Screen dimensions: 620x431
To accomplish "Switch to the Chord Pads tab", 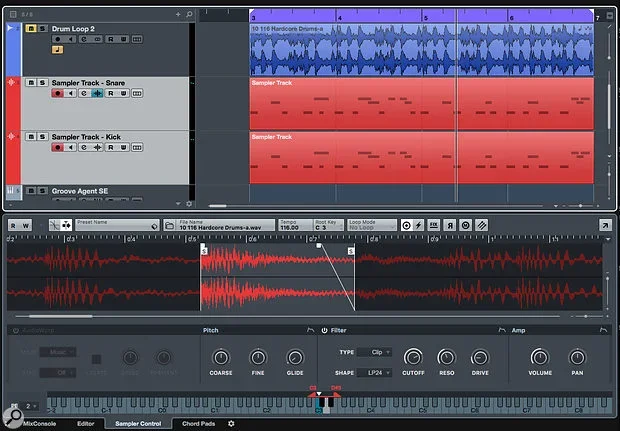I will tap(196, 424).
